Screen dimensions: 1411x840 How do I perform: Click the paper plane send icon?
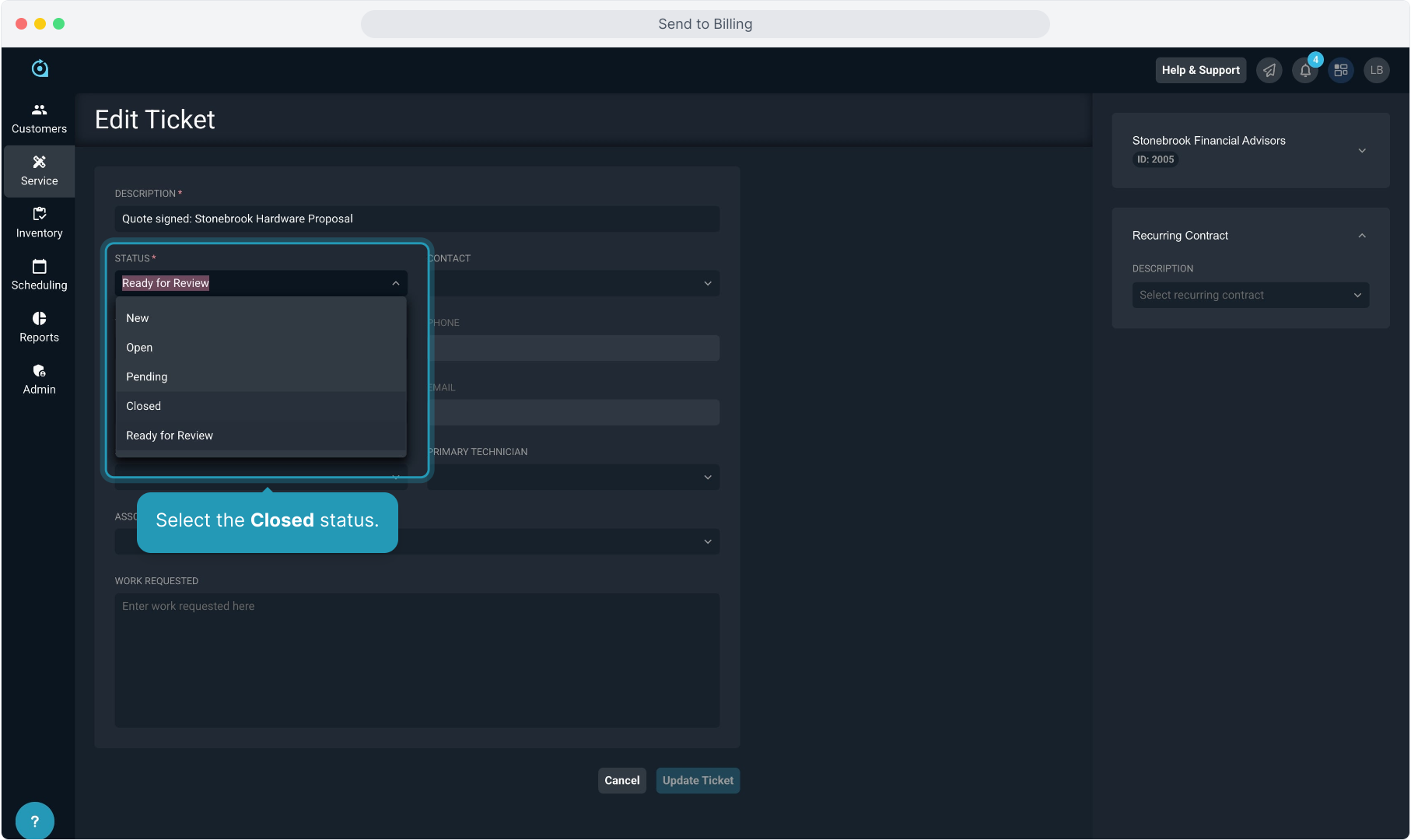[x=1269, y=71]
